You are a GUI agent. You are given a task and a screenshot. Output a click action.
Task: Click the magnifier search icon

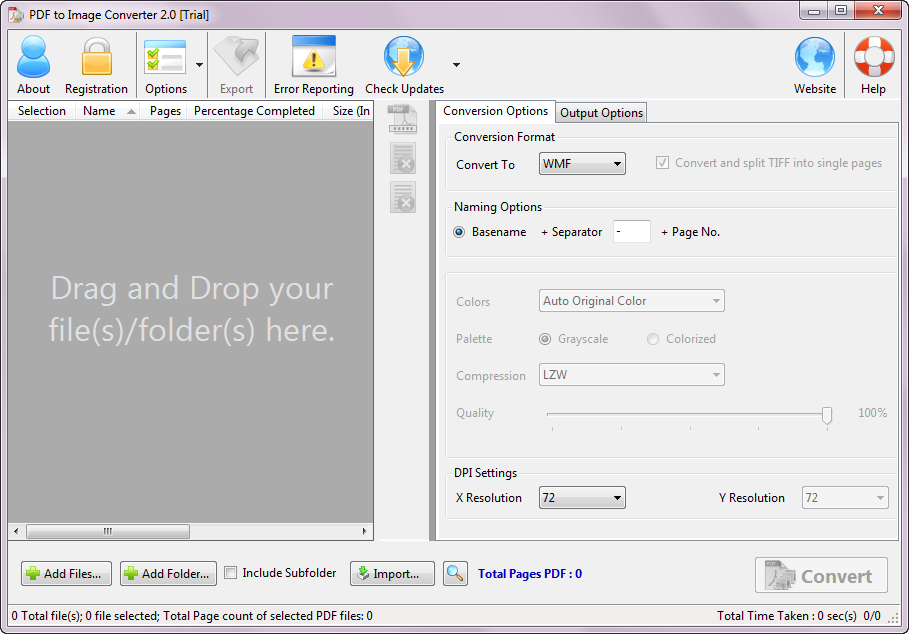[x=455, y=574]
